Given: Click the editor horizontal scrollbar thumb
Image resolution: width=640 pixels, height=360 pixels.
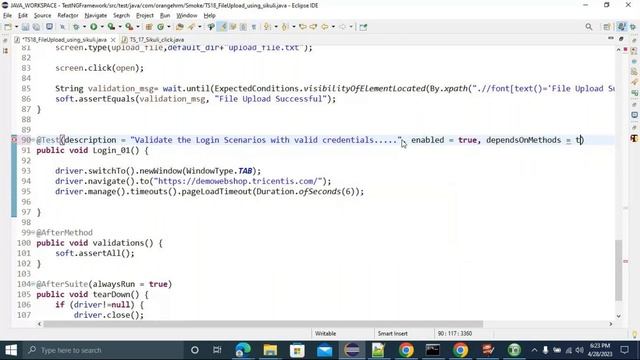Looking at the screenshot, I should (263, 324).
